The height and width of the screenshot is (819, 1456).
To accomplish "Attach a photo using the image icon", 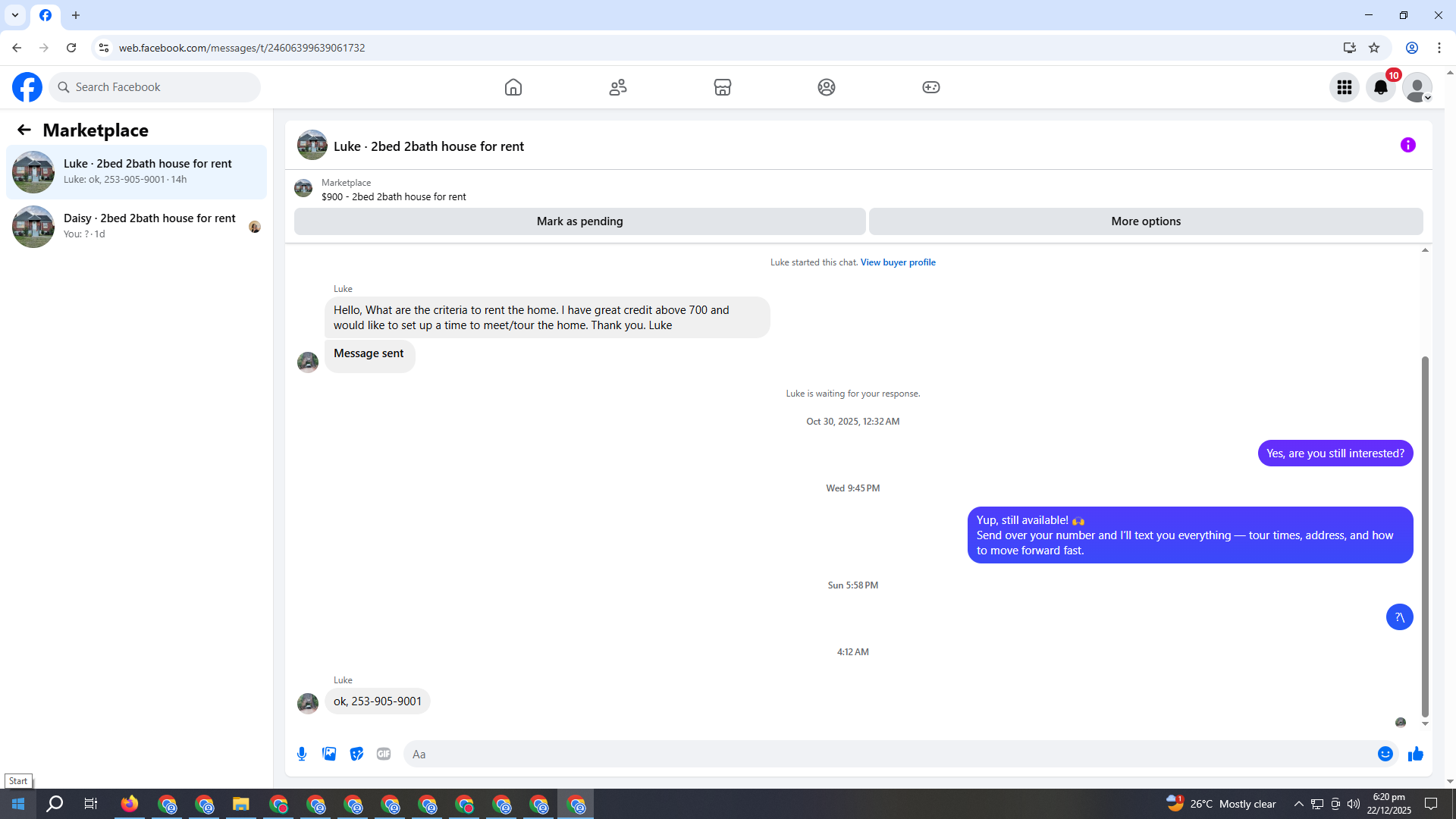I will coord(329,754).
